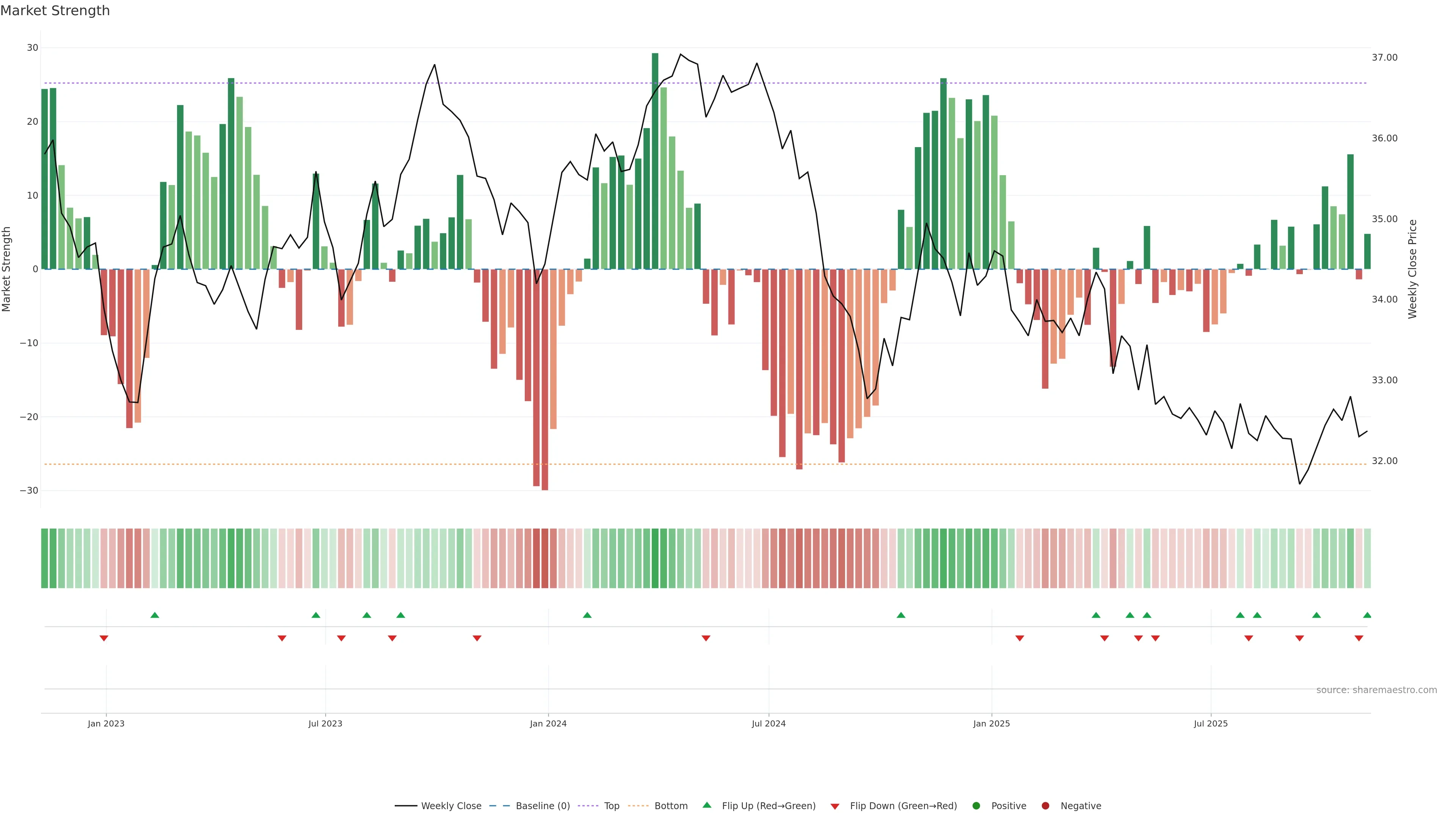1456x819 pixels.
Task: Click the Market Strength chart title
Action: coord(55,11)
